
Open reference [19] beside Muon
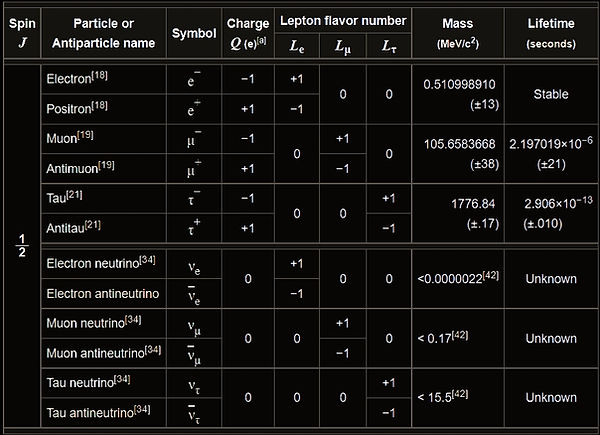(x=85, y=135)
